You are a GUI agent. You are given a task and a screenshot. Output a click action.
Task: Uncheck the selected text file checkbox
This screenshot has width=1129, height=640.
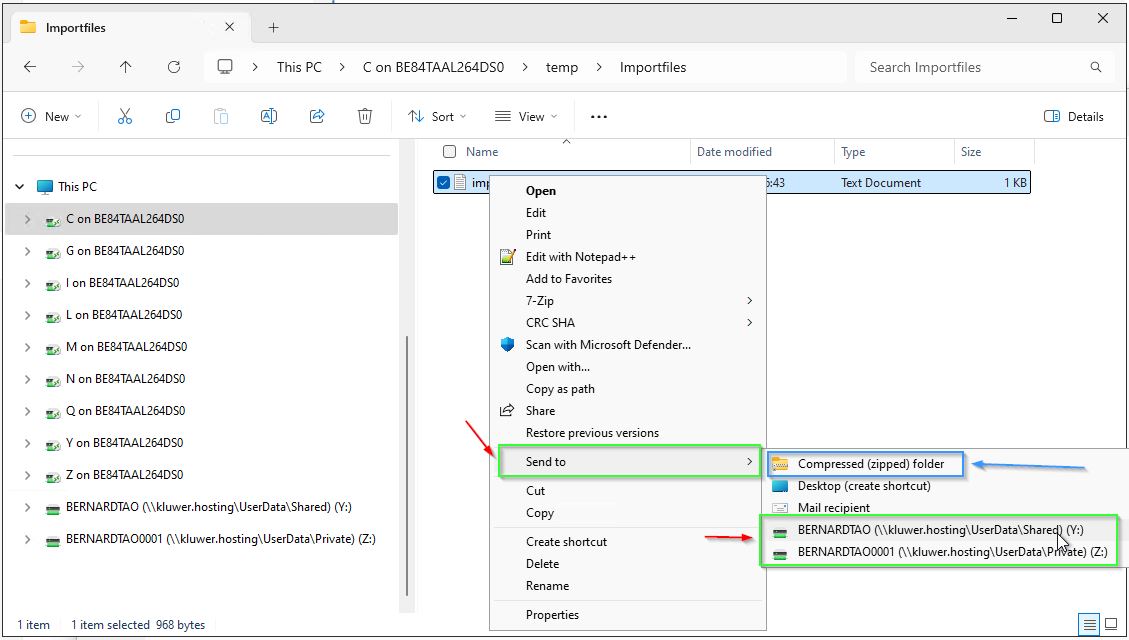click(x=444, y=182)
